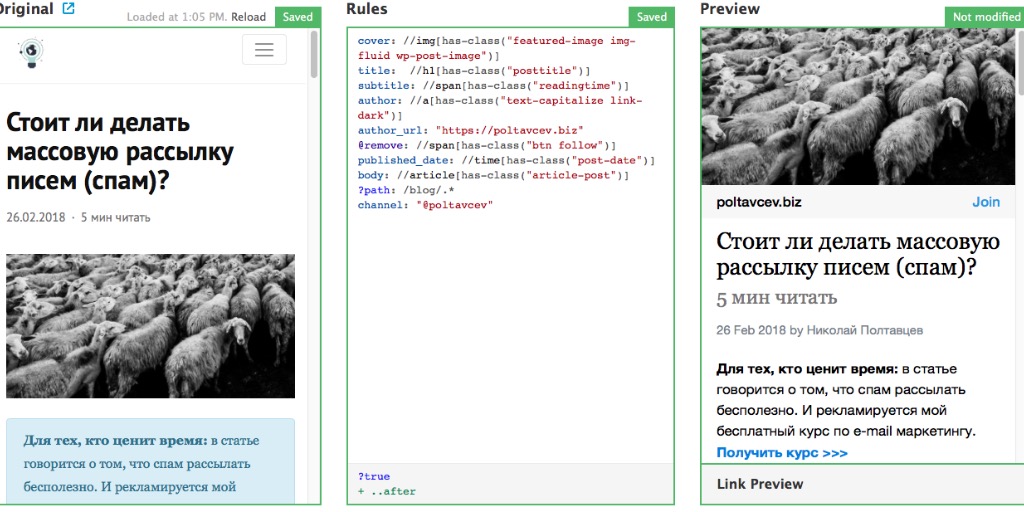The width and height of the screenshot is (1024, 512).
Task: Click the sheep image in Original panel
Action: click(x=150, y=326)
